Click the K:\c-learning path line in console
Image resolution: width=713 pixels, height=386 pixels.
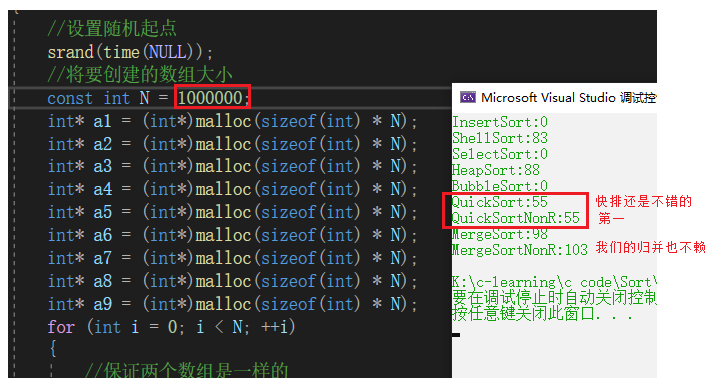coord(554,282)
